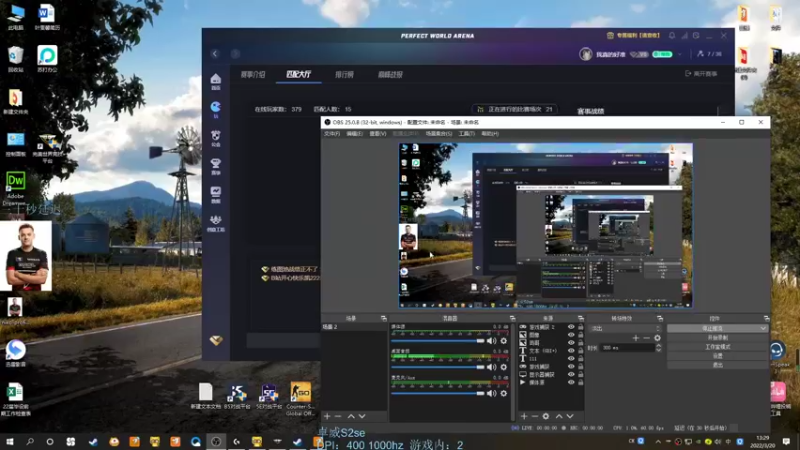
Task: Add a new source with plus icon
Action: point(524,416)
